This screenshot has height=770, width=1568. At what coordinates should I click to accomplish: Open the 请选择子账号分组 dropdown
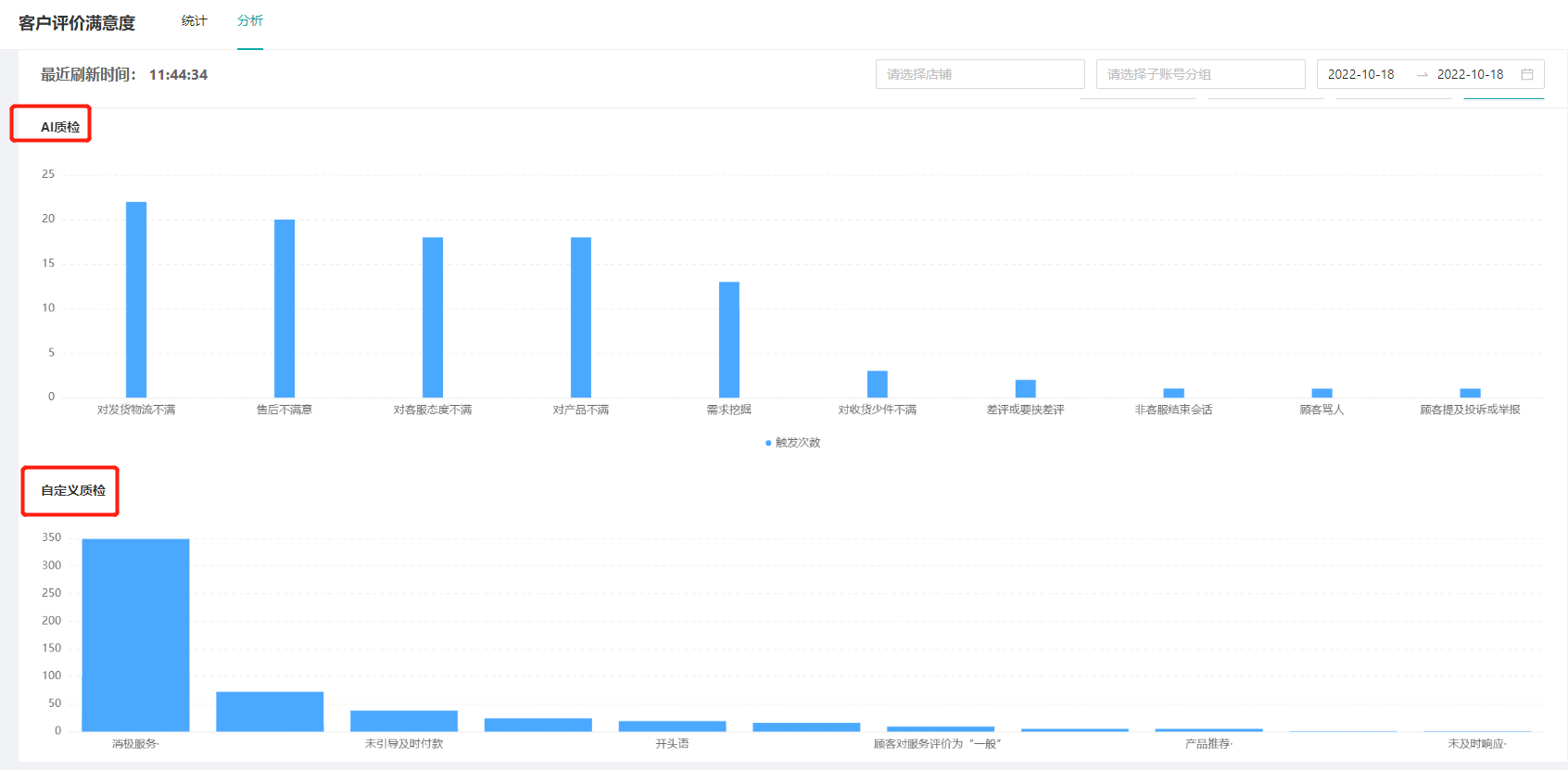1200,74
